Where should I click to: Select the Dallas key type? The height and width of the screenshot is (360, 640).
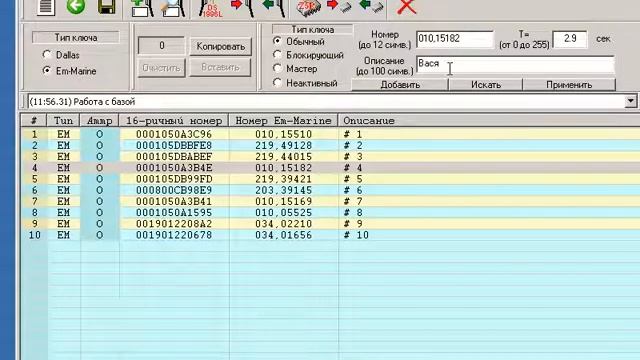[47, 54]
